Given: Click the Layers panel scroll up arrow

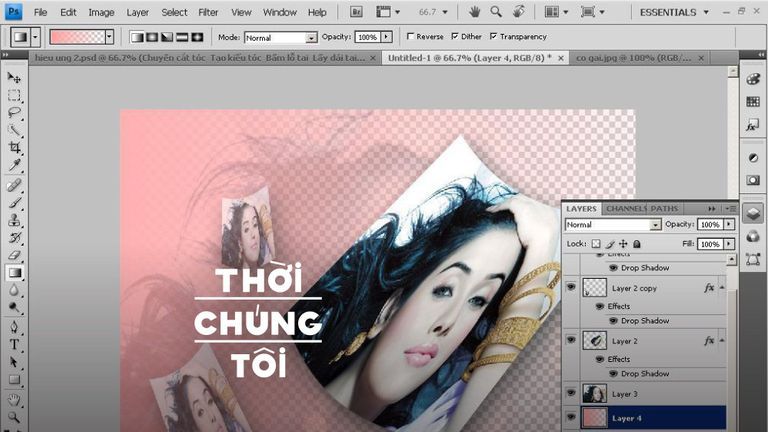Looking at the screenshot, I should click(731, 260).
